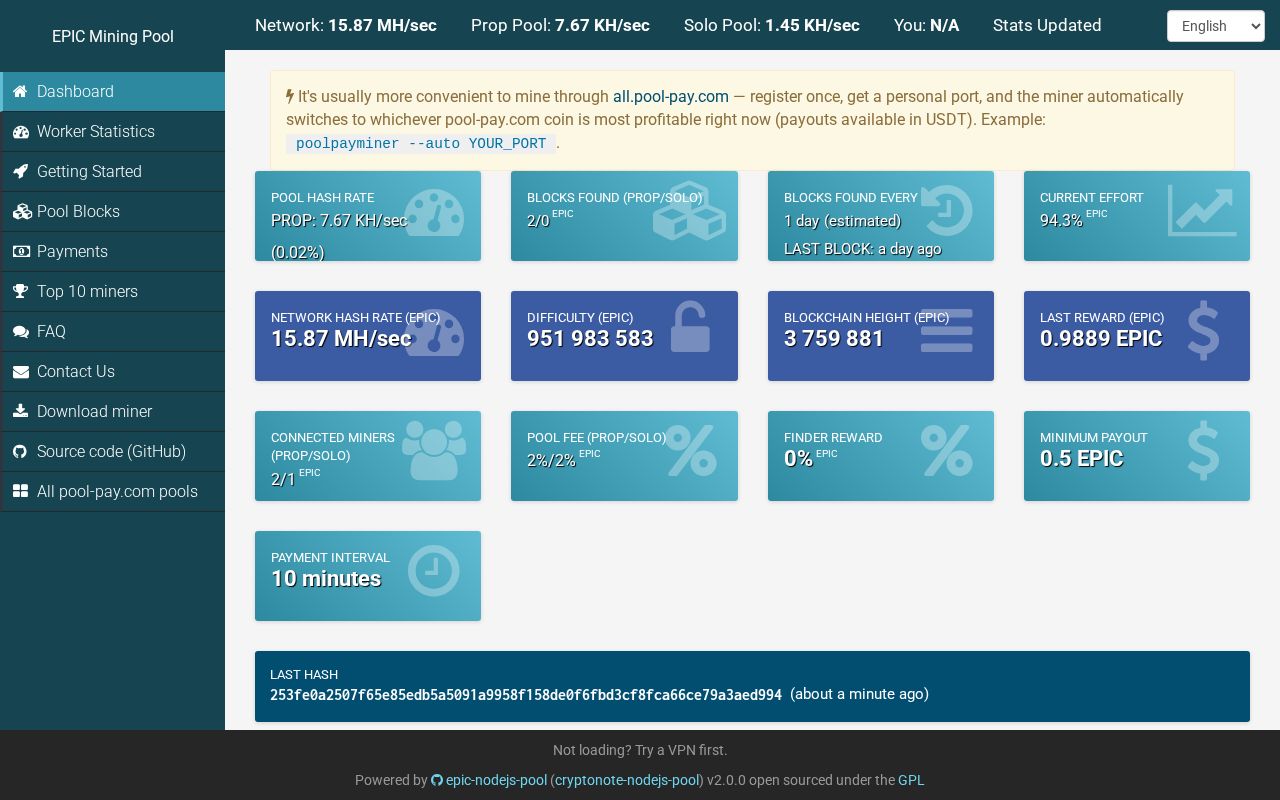Click the Pool Blocks cubes icon

click(x=21, y=212)
